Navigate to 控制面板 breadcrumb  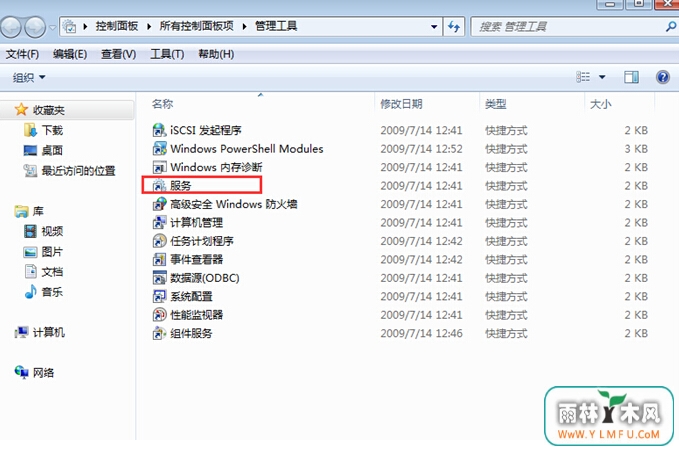[116, 26]
